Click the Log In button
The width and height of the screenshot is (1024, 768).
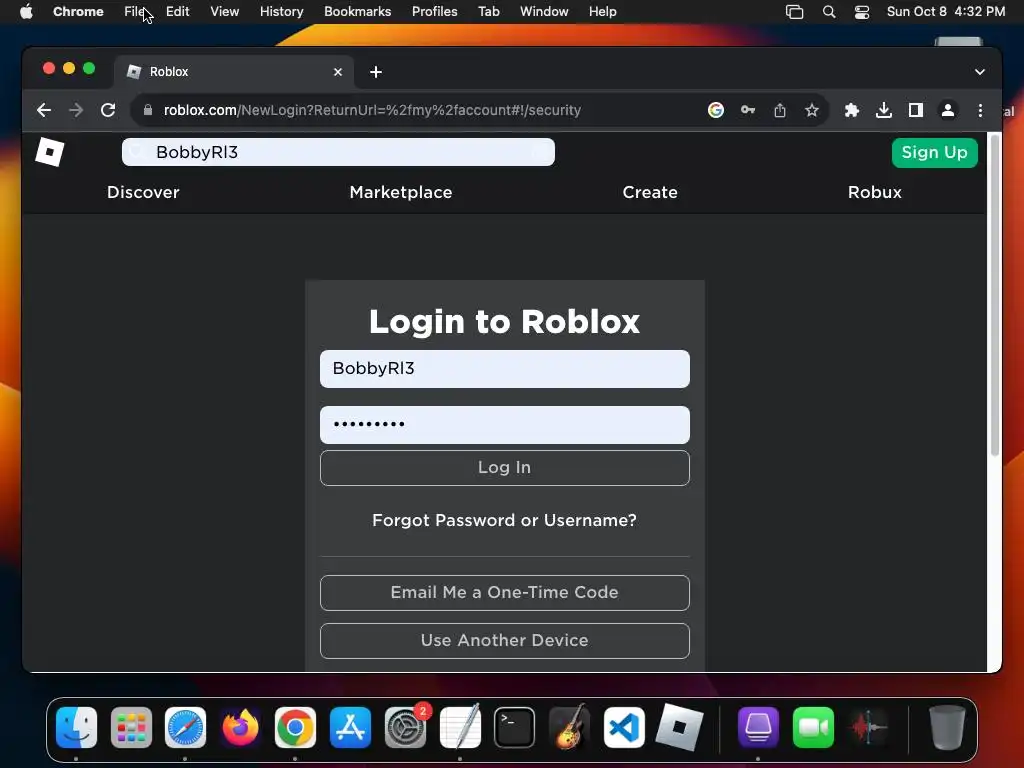pos(505,468)
